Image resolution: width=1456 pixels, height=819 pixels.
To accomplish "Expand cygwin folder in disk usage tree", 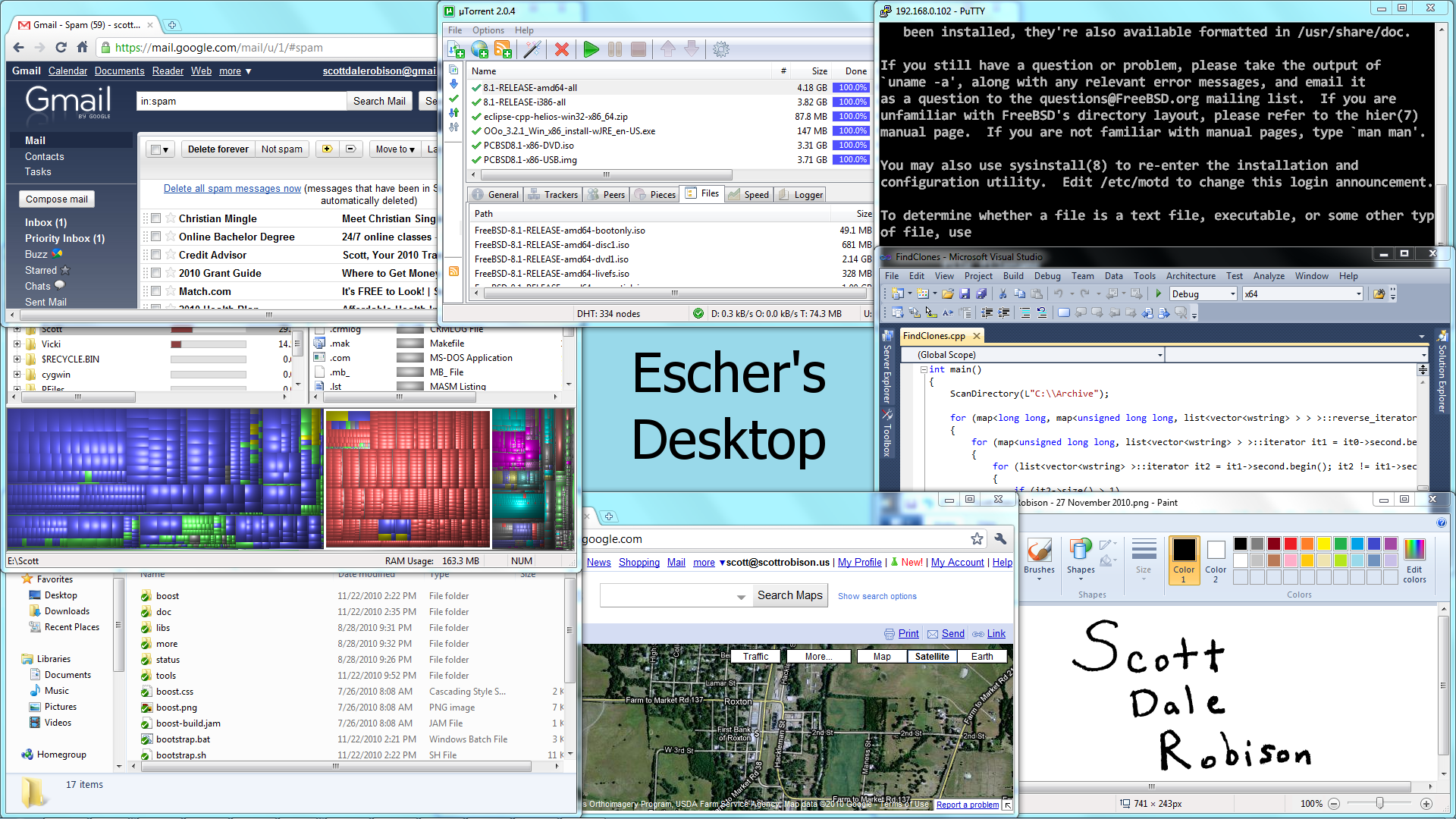I will [17, 374].
